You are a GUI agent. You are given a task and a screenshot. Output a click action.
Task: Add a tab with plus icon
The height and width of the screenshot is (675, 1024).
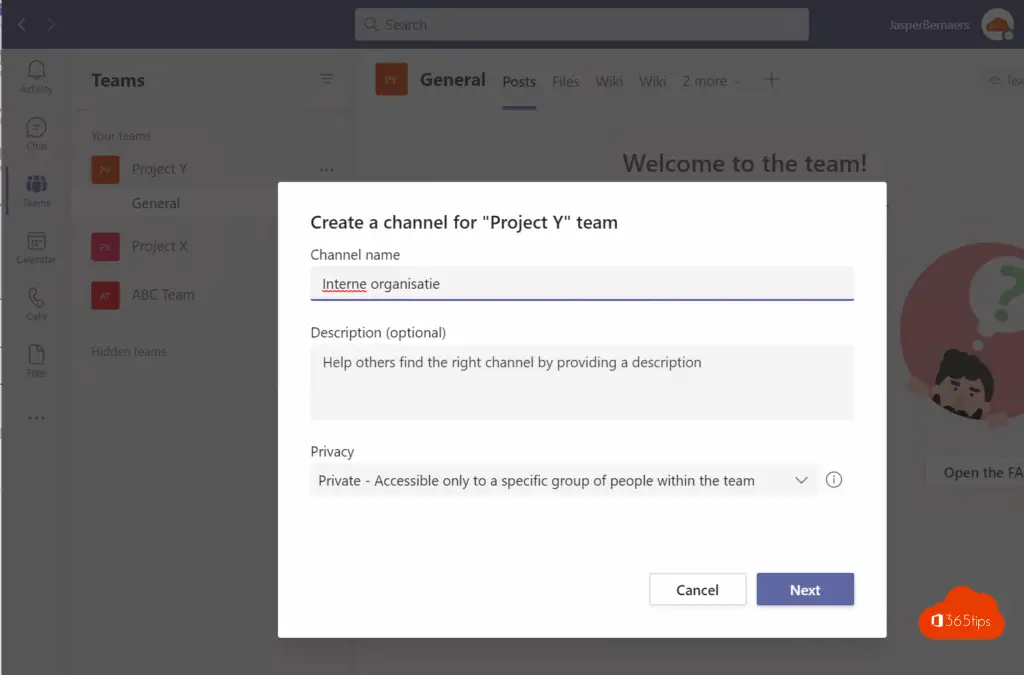[x=771, y=80]
